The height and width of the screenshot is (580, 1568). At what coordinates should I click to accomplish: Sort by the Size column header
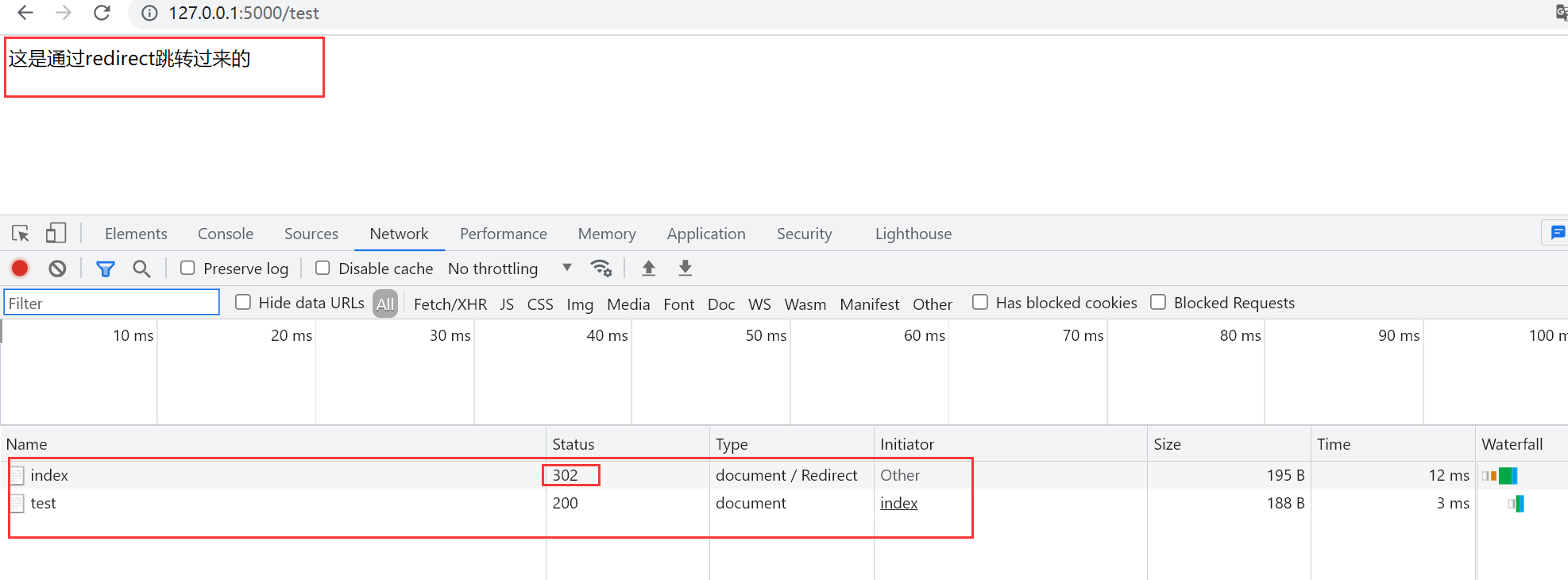tap(1229, 444)
